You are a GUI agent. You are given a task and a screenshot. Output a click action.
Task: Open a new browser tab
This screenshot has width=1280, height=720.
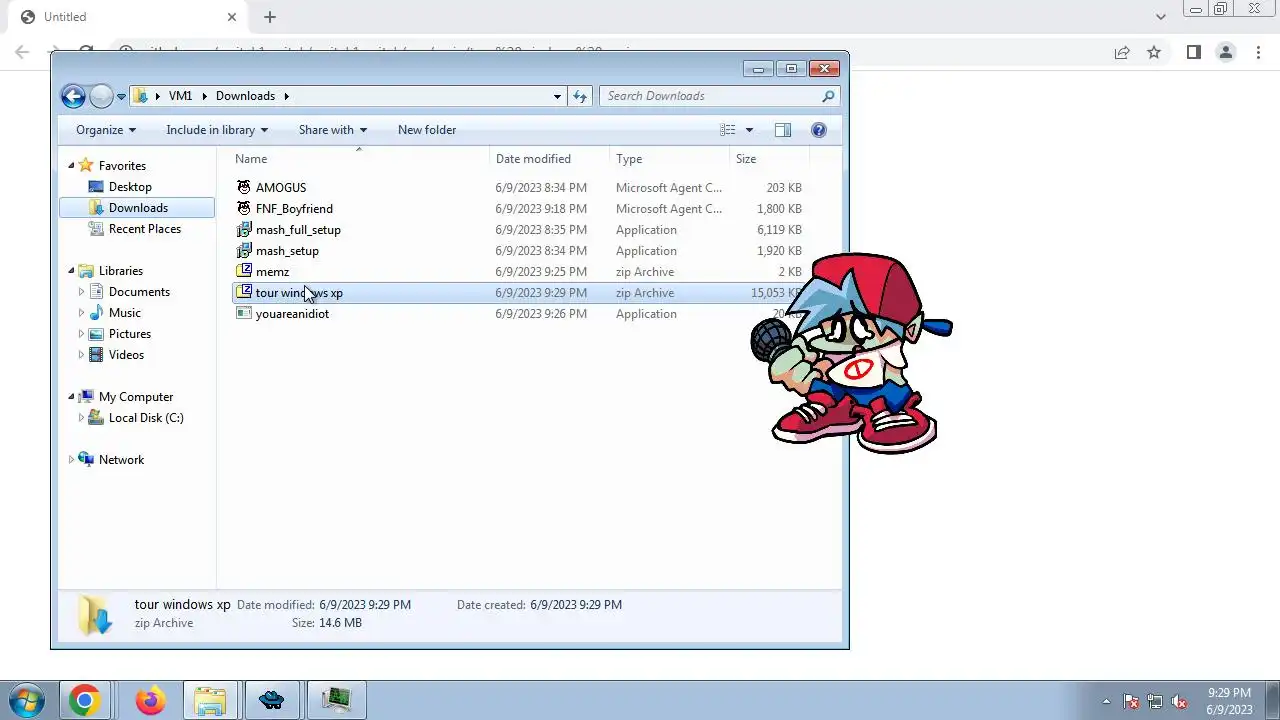pyautogui.click(x=270, y=17)
